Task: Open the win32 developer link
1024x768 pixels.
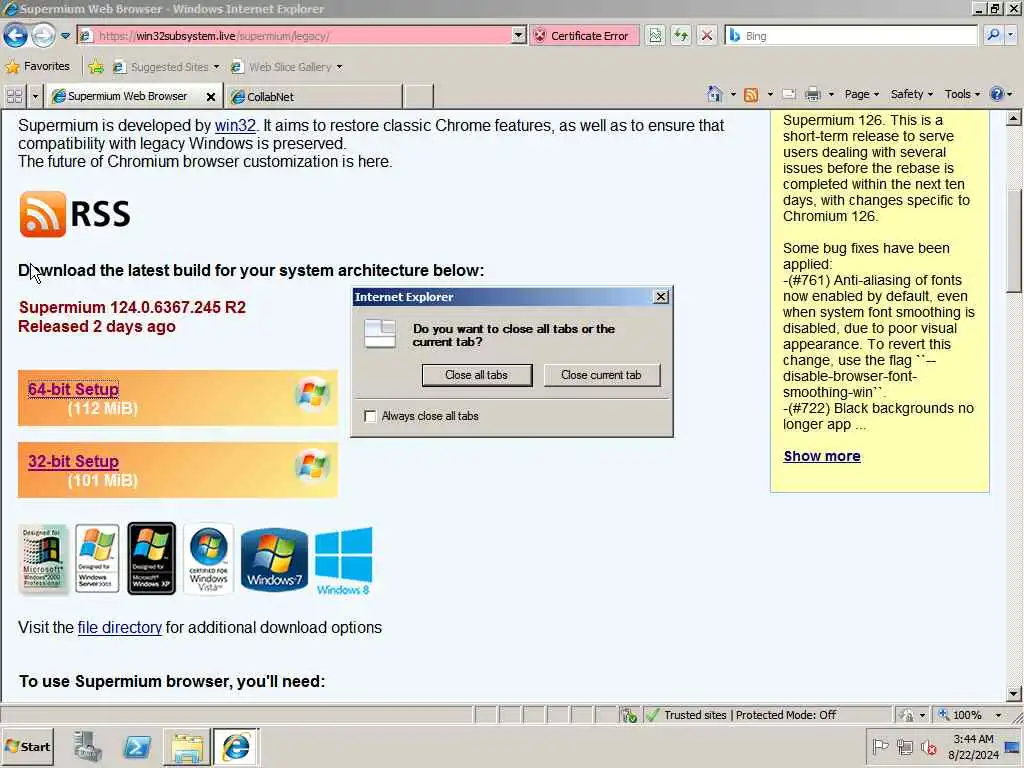Action: pos(235,125)
